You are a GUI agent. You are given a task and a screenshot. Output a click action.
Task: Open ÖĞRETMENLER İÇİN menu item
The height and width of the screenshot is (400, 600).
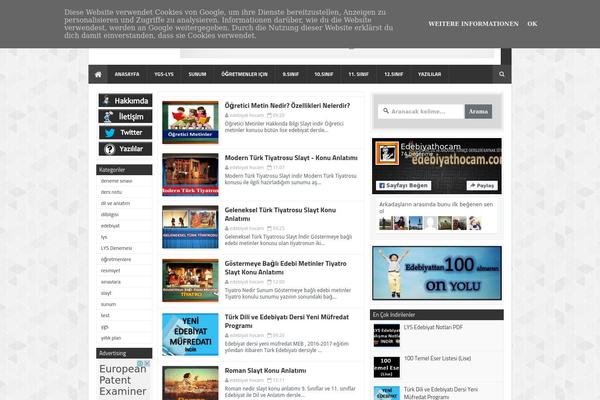(x=245, y=74)
